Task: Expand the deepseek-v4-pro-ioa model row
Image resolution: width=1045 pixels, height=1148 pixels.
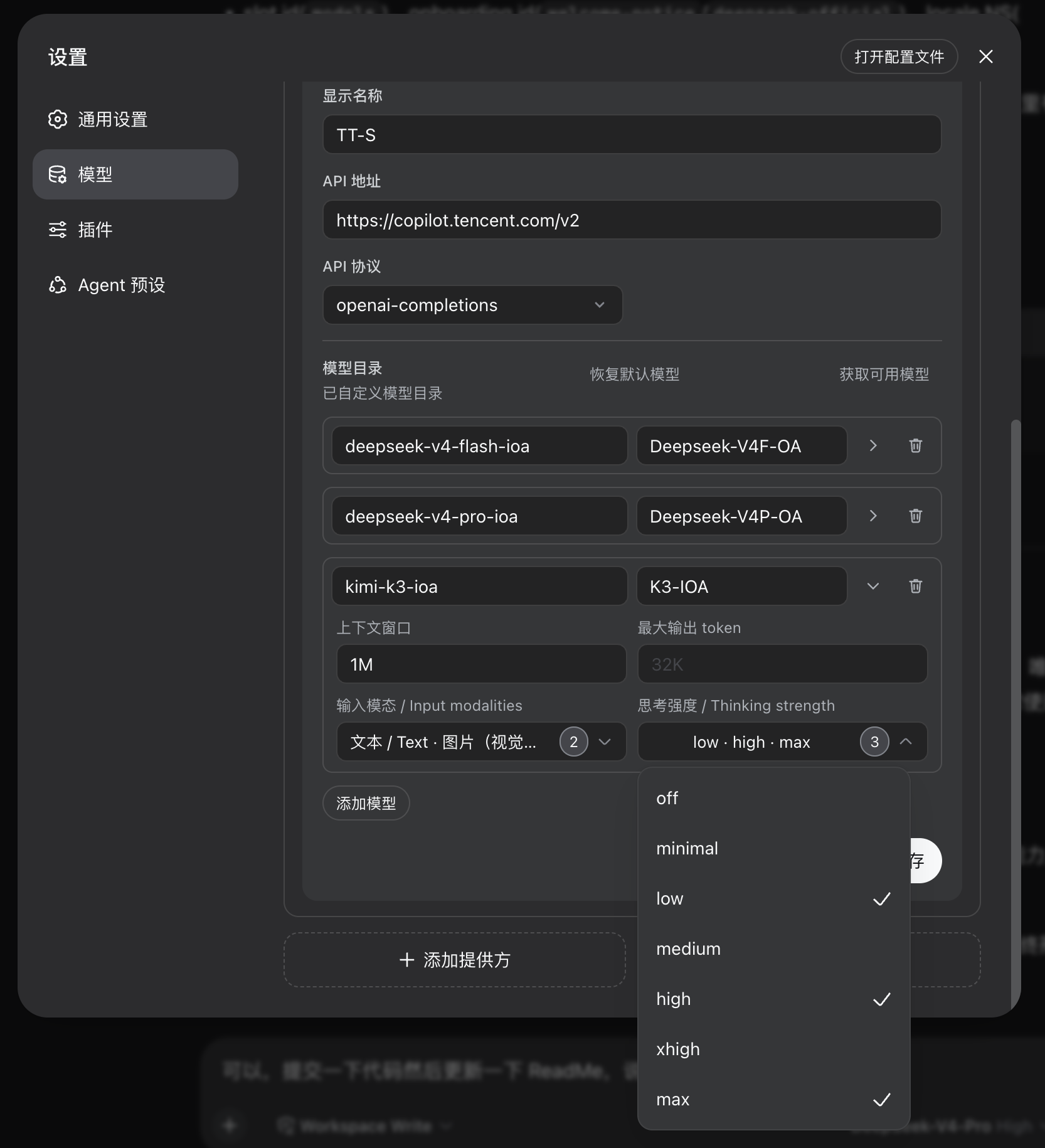Action: point(873,516)
